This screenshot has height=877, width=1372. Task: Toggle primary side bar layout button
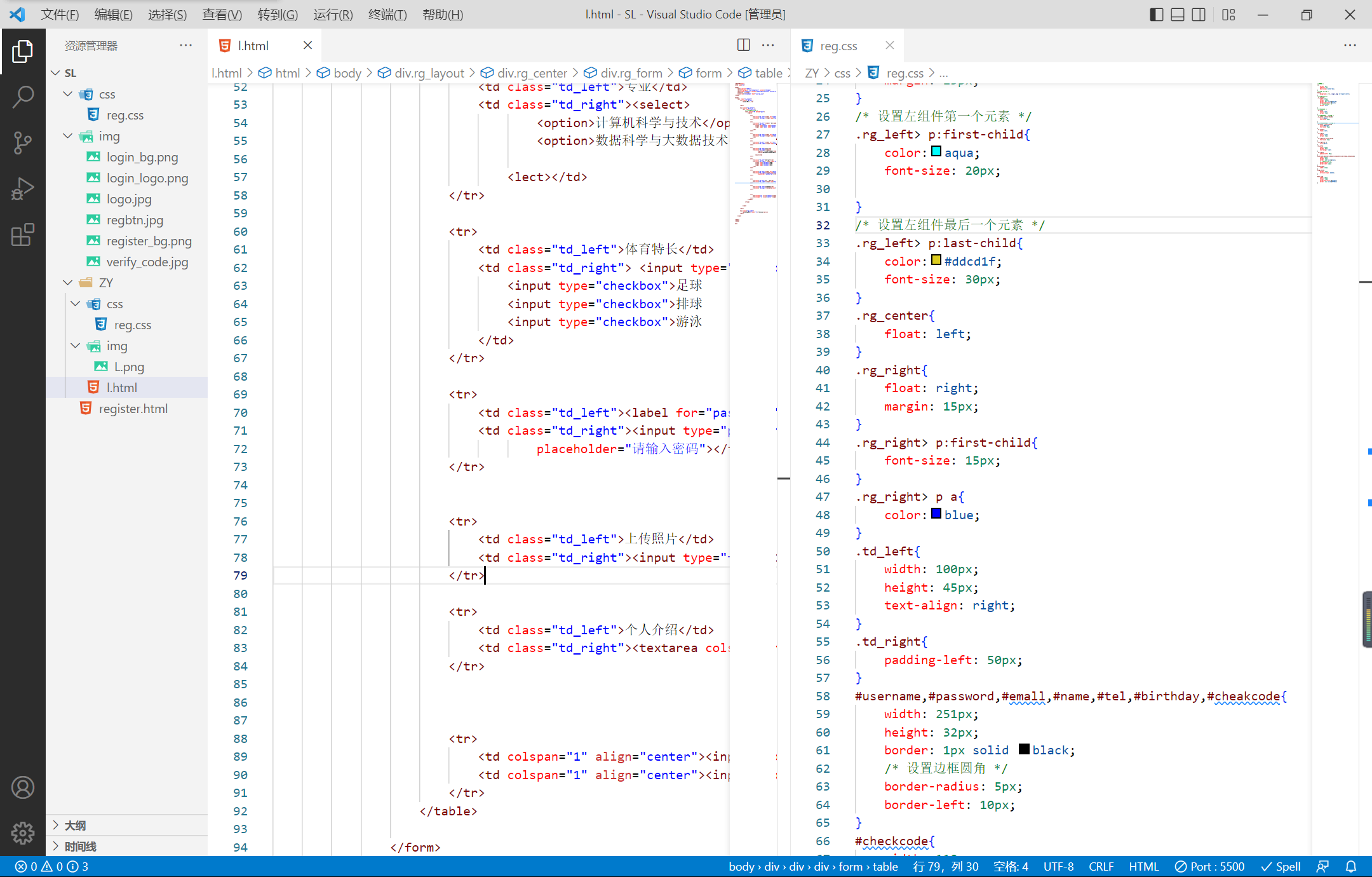point(1156,15)
